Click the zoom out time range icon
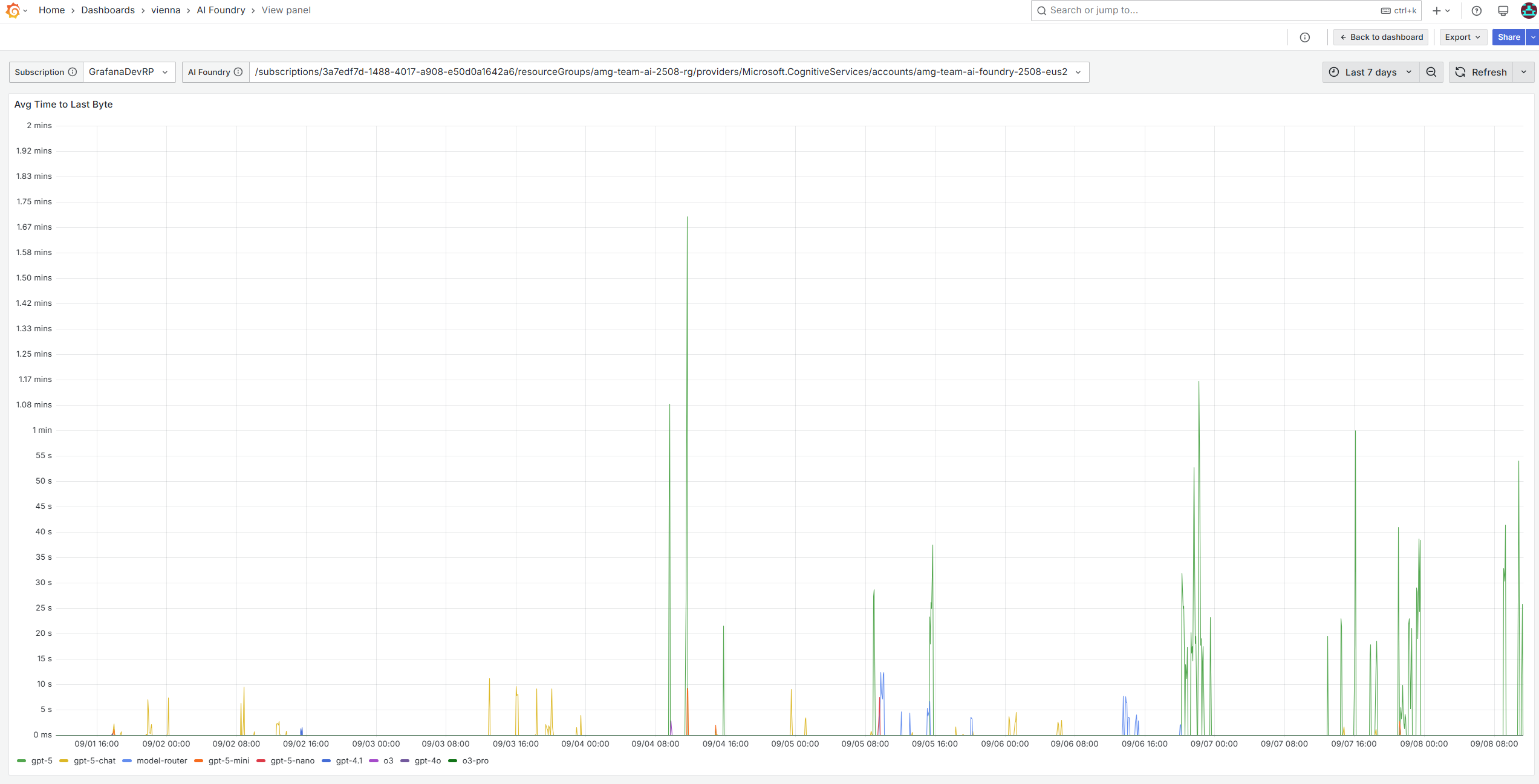1539x784 pixels. 1431,72
